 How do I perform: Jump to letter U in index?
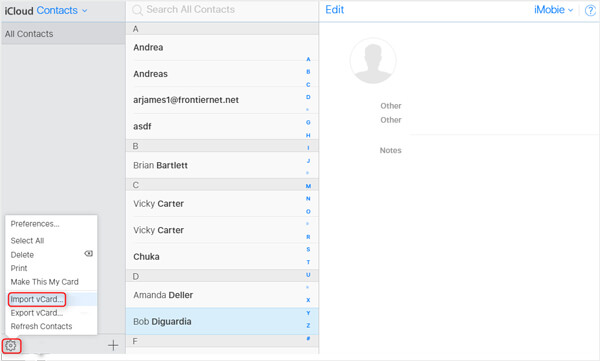308,275
